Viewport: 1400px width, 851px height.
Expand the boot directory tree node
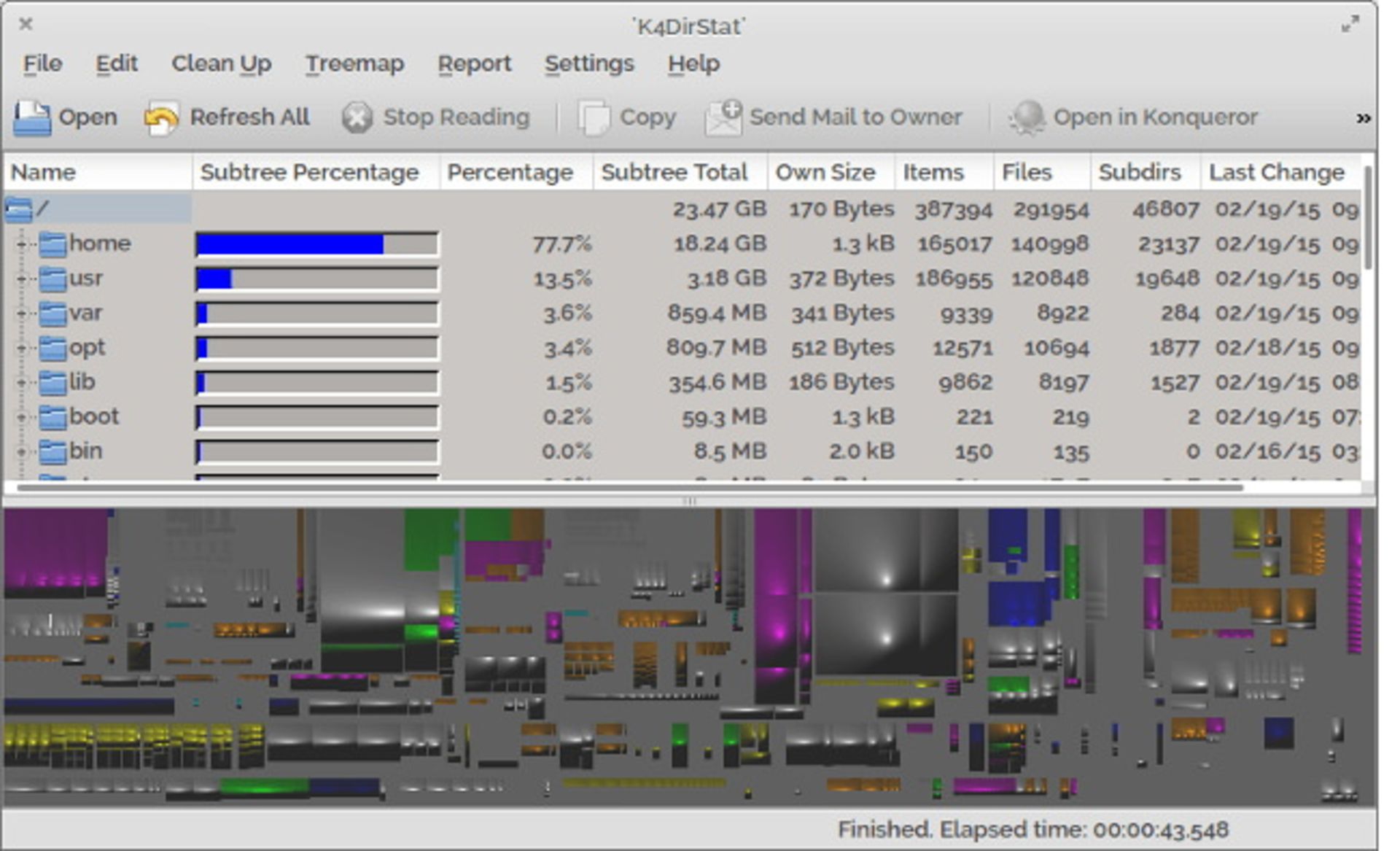click(x=21, y=416)
